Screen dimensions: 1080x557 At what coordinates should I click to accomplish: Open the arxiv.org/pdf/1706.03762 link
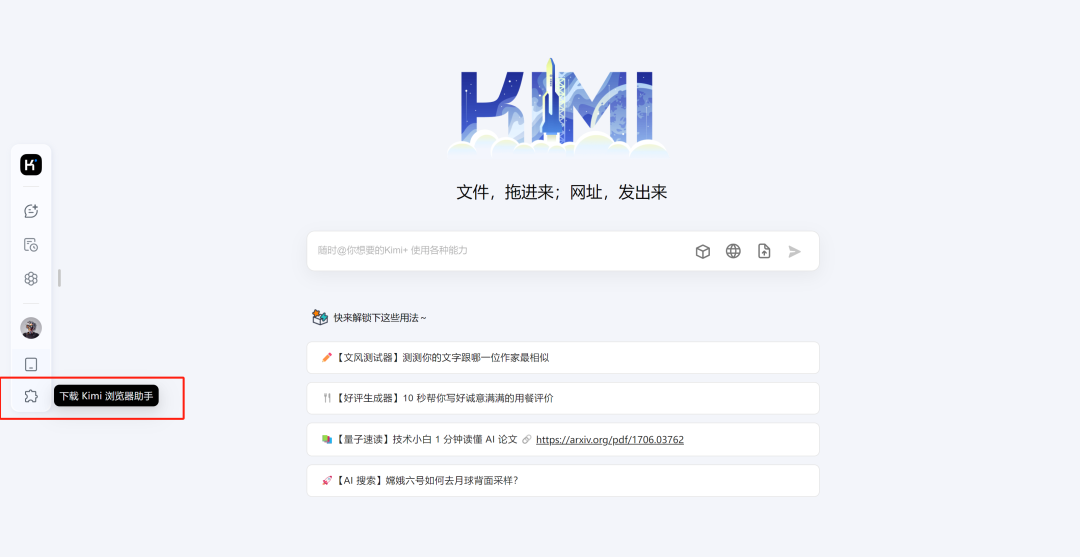(x=610, y=439)
